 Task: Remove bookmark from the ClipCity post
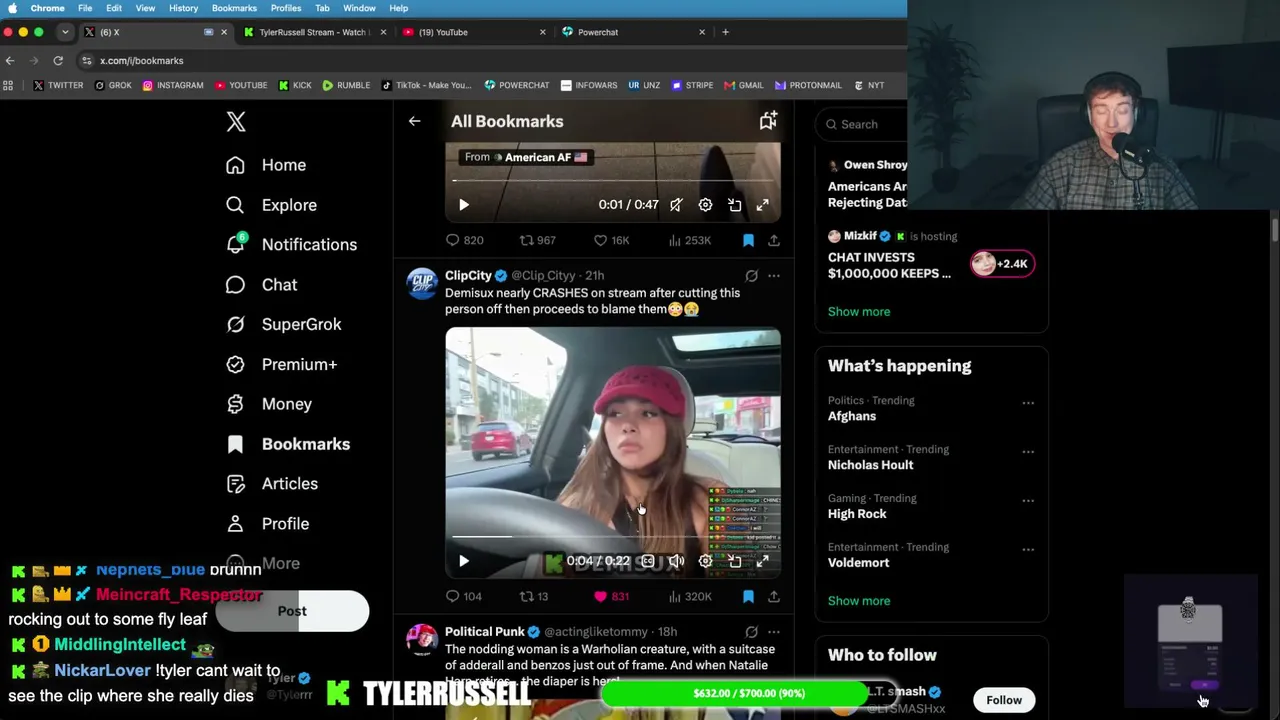[748, 597]
